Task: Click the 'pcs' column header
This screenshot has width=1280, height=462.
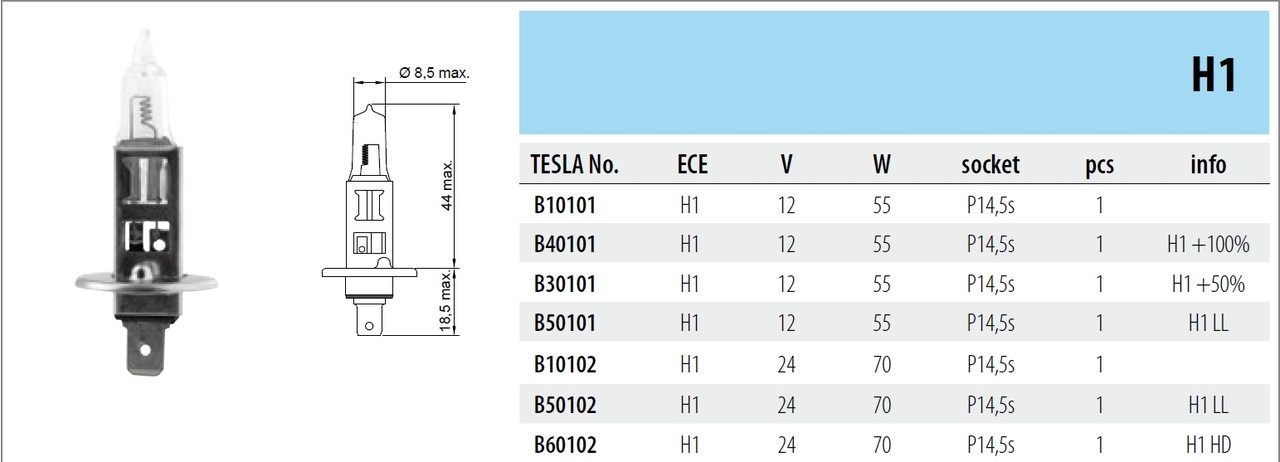Action: tap(1099, 165)
